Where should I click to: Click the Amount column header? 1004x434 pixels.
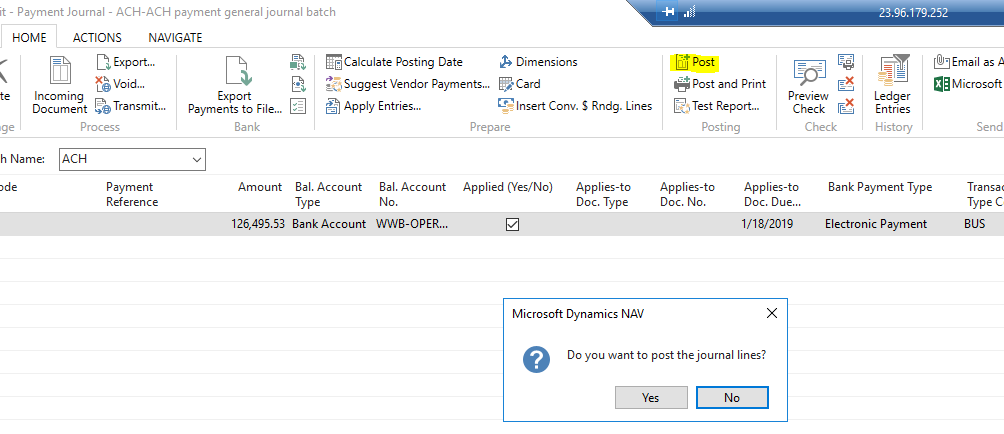(x=260, y=187)
